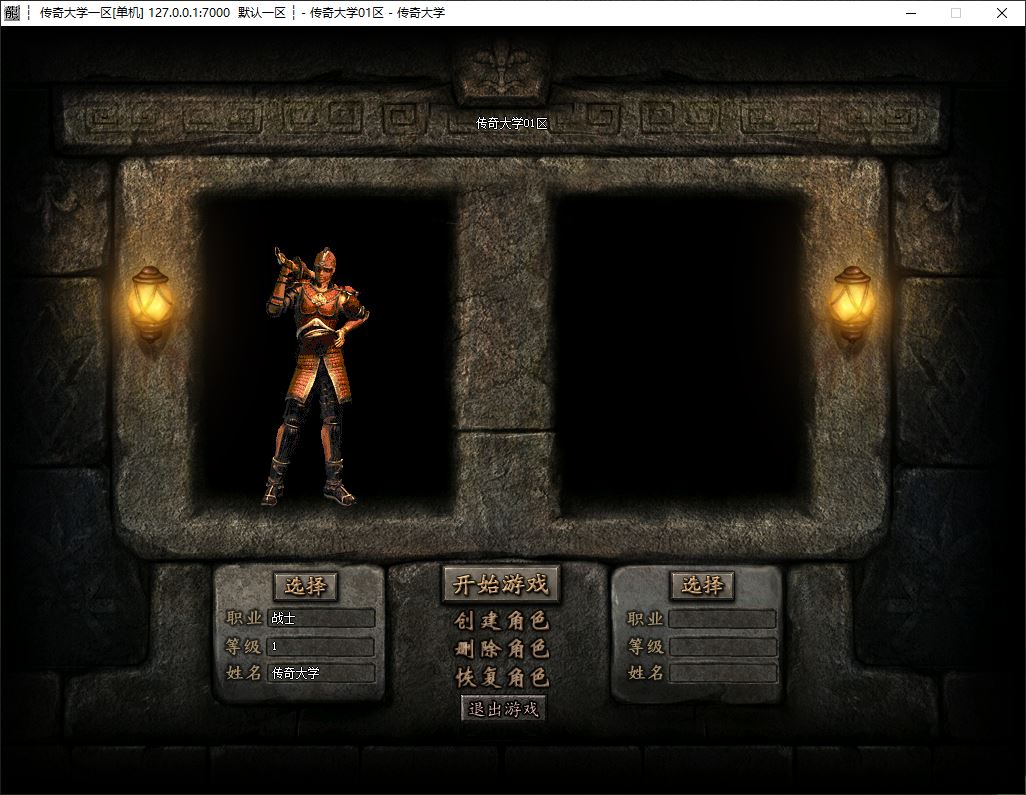The image size is (1026, 795).
Task: Click the empty right character slot
Action: (x=680, y=350)
